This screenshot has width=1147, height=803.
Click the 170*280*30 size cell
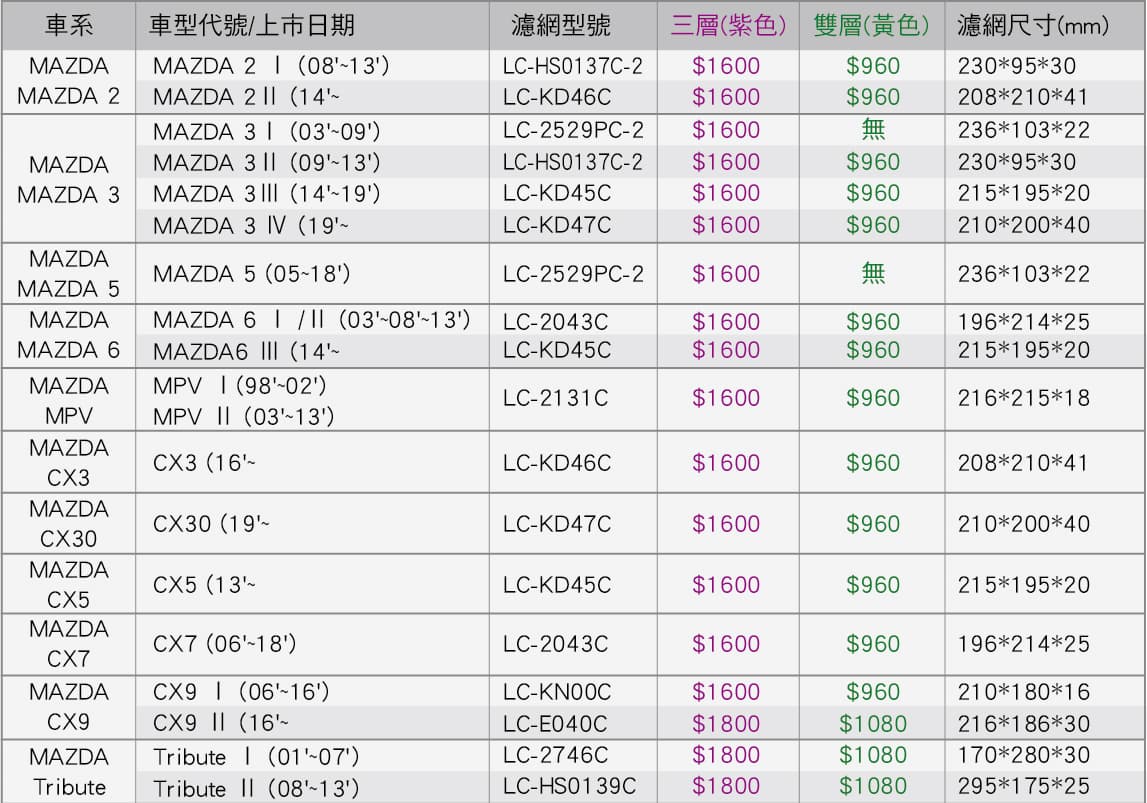(1024, 755)
